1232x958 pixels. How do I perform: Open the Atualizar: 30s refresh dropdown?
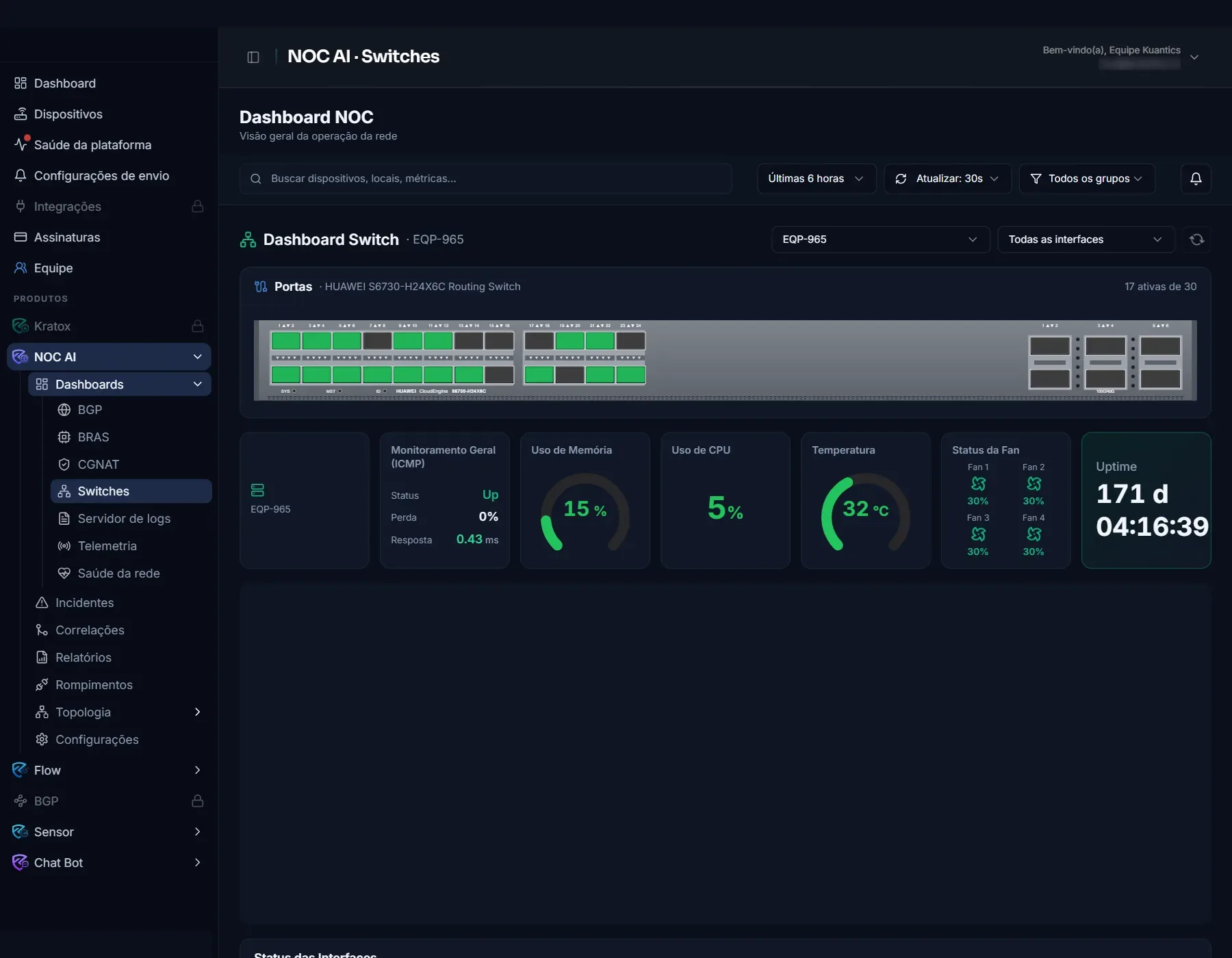click(x=947, y=179)
